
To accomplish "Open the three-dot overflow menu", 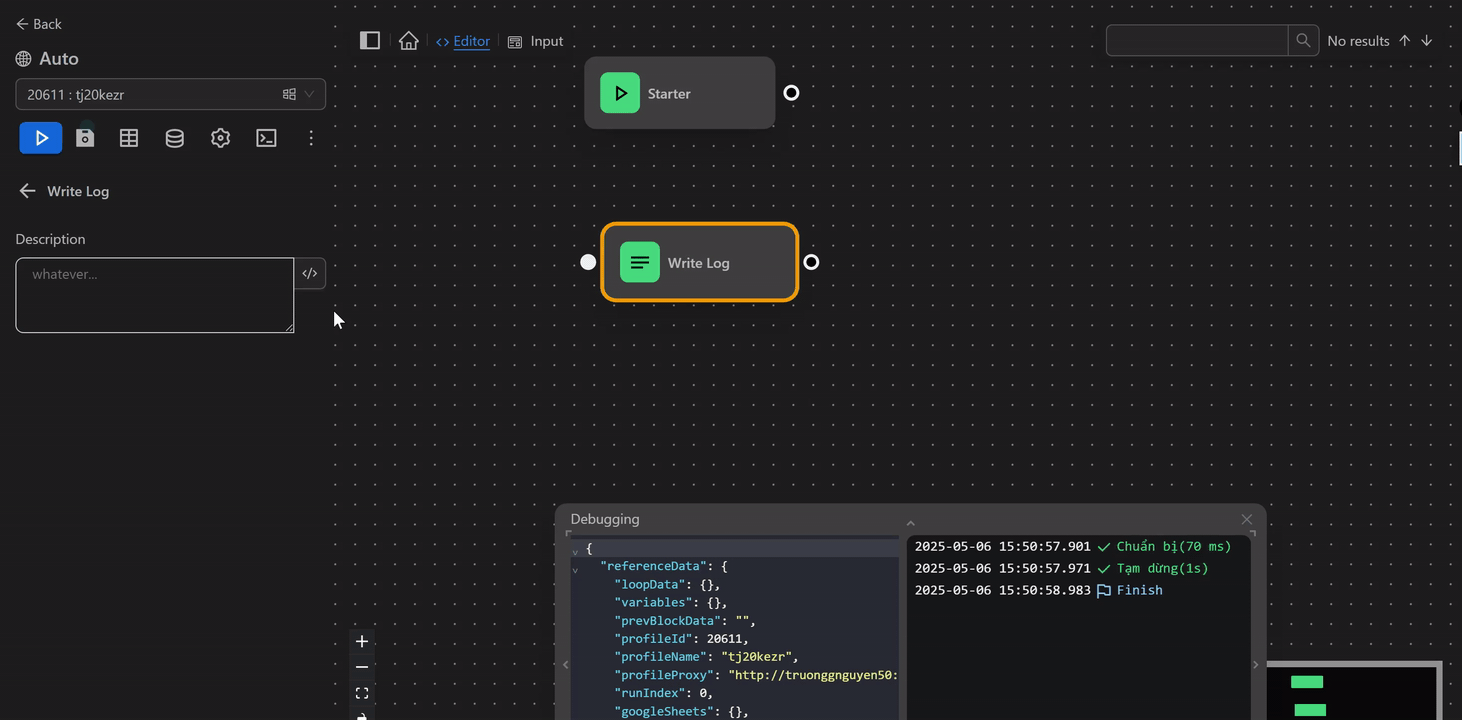I will tap(311, 137).
